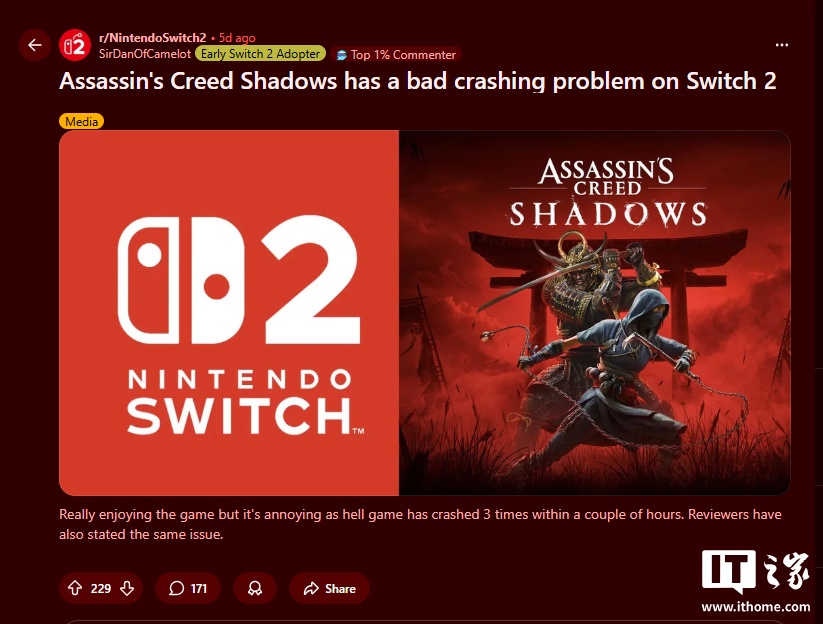Viewport: 823px width, 624px height.
Task: Open the r/NintendoSwitch2 community link
Action: tap(153, 38)
